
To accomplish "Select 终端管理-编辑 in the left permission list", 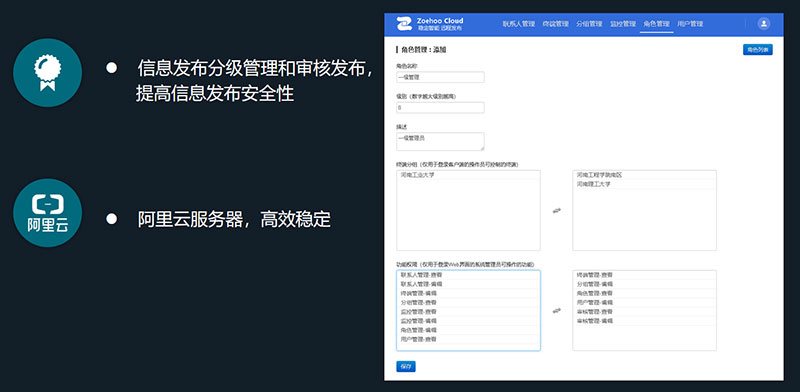I will pyautogui.click(x=468, y=293).
